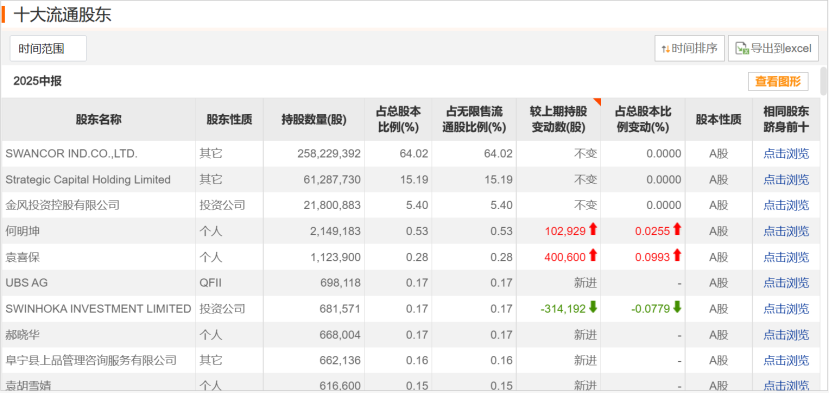Click 点击浏览 in 袁喜保 row
Screen dimensions: 830x394
pos(786,257)
